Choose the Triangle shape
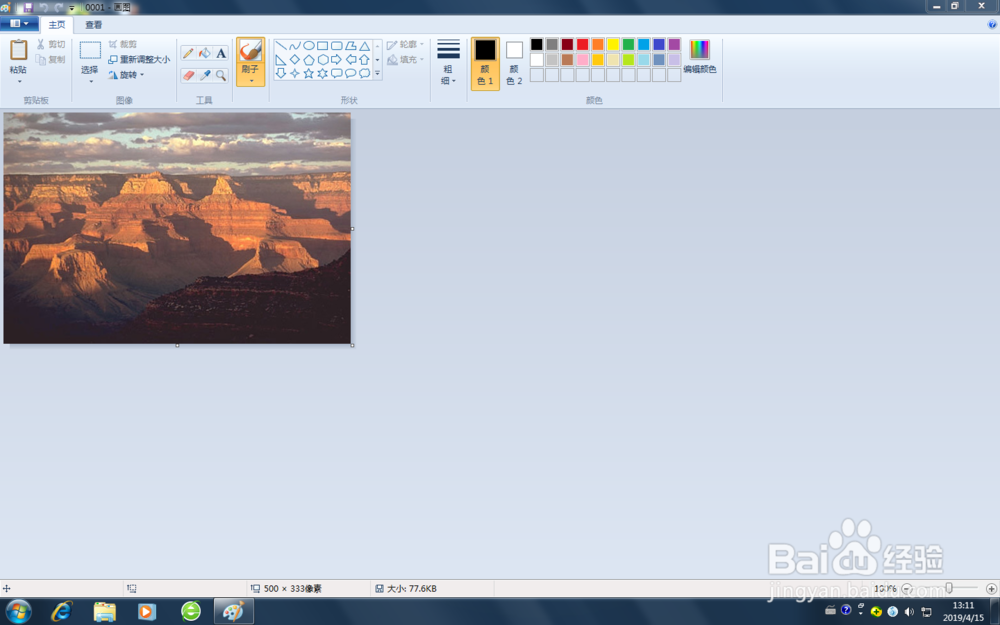Viewport: 1000px width, 625px height. click(x=364, y=46)
